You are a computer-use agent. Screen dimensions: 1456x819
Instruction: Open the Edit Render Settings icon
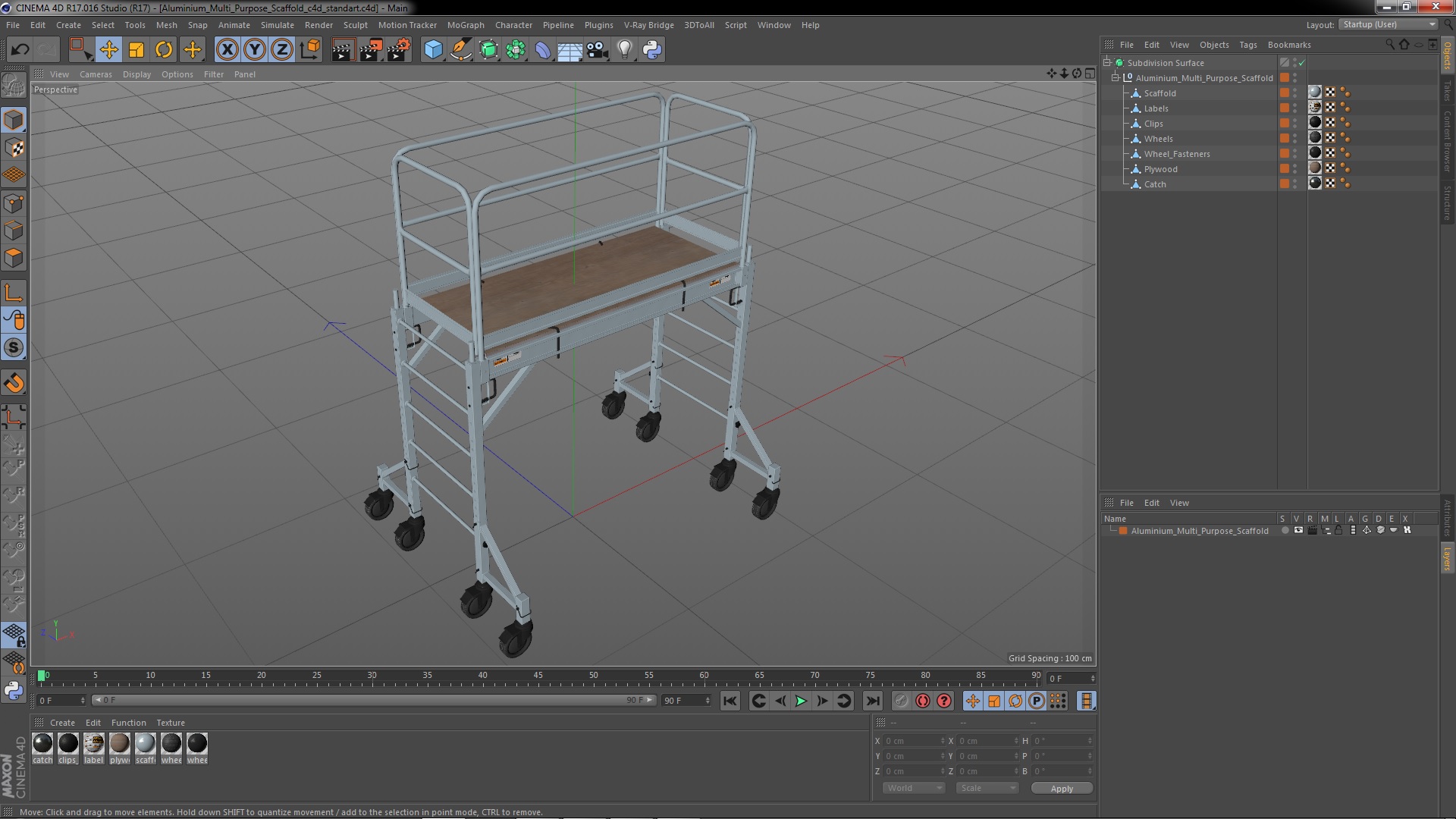point(399,50)
